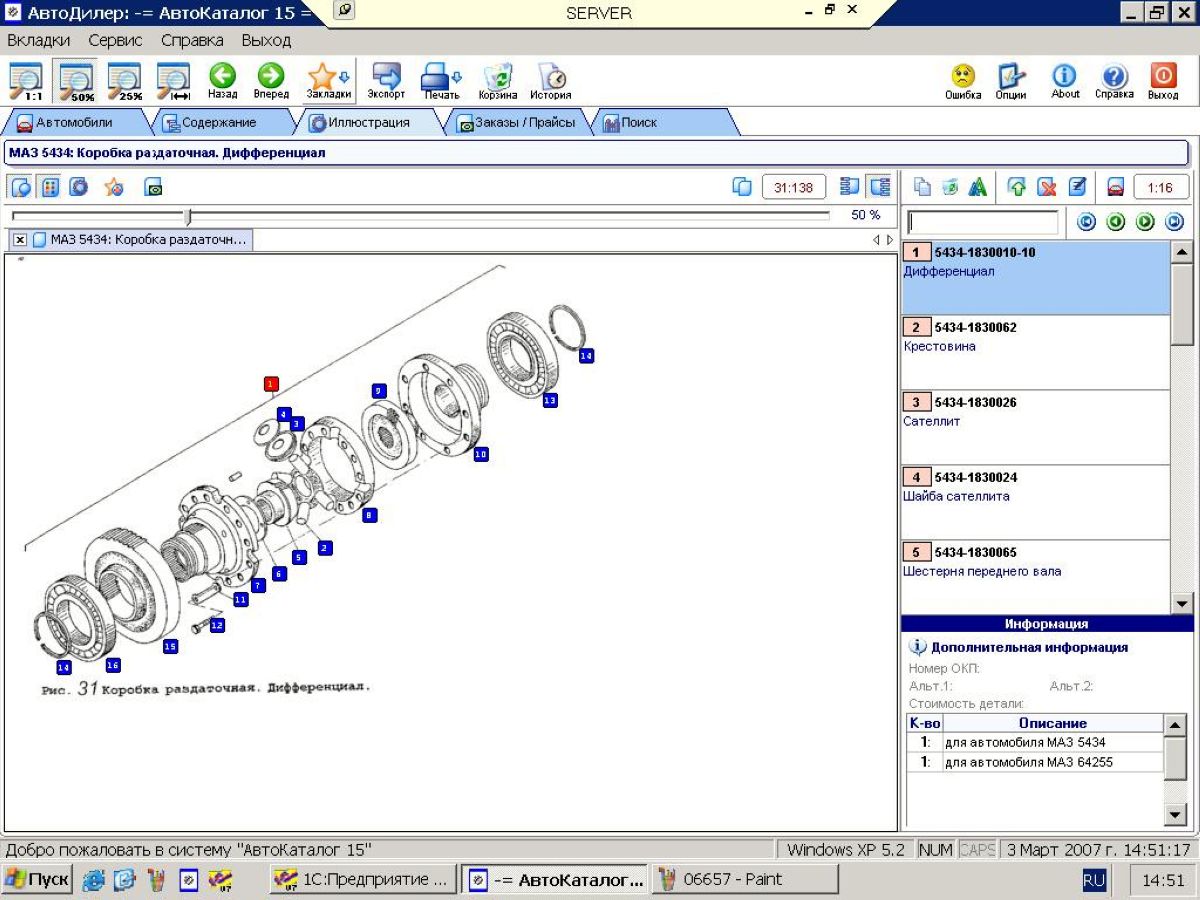Toggle the left-side panel layout icon
The height and width of the screenshot is (900, 1200).
(850, 187)
